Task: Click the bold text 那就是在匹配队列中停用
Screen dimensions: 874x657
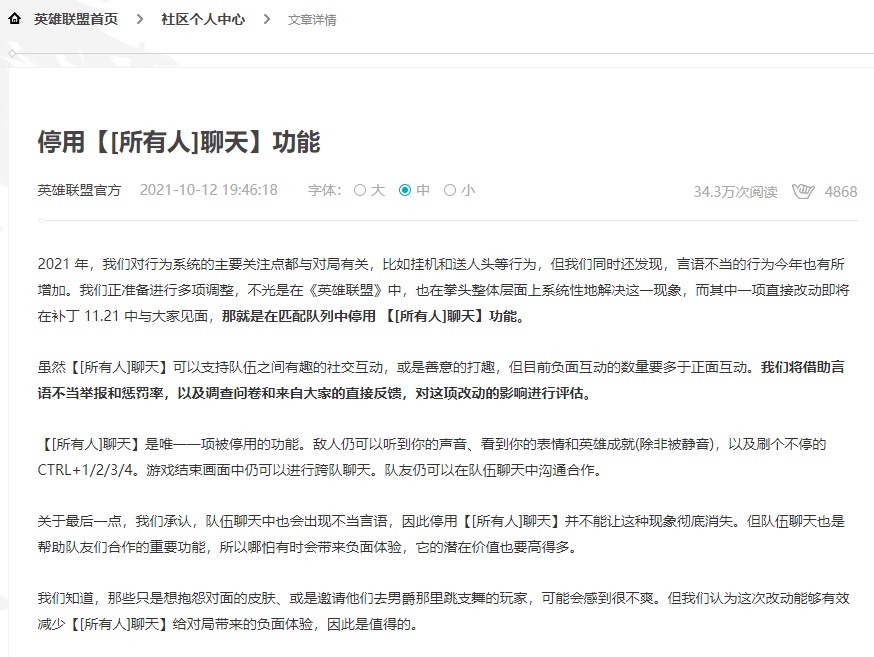Action: coord(299,316)
